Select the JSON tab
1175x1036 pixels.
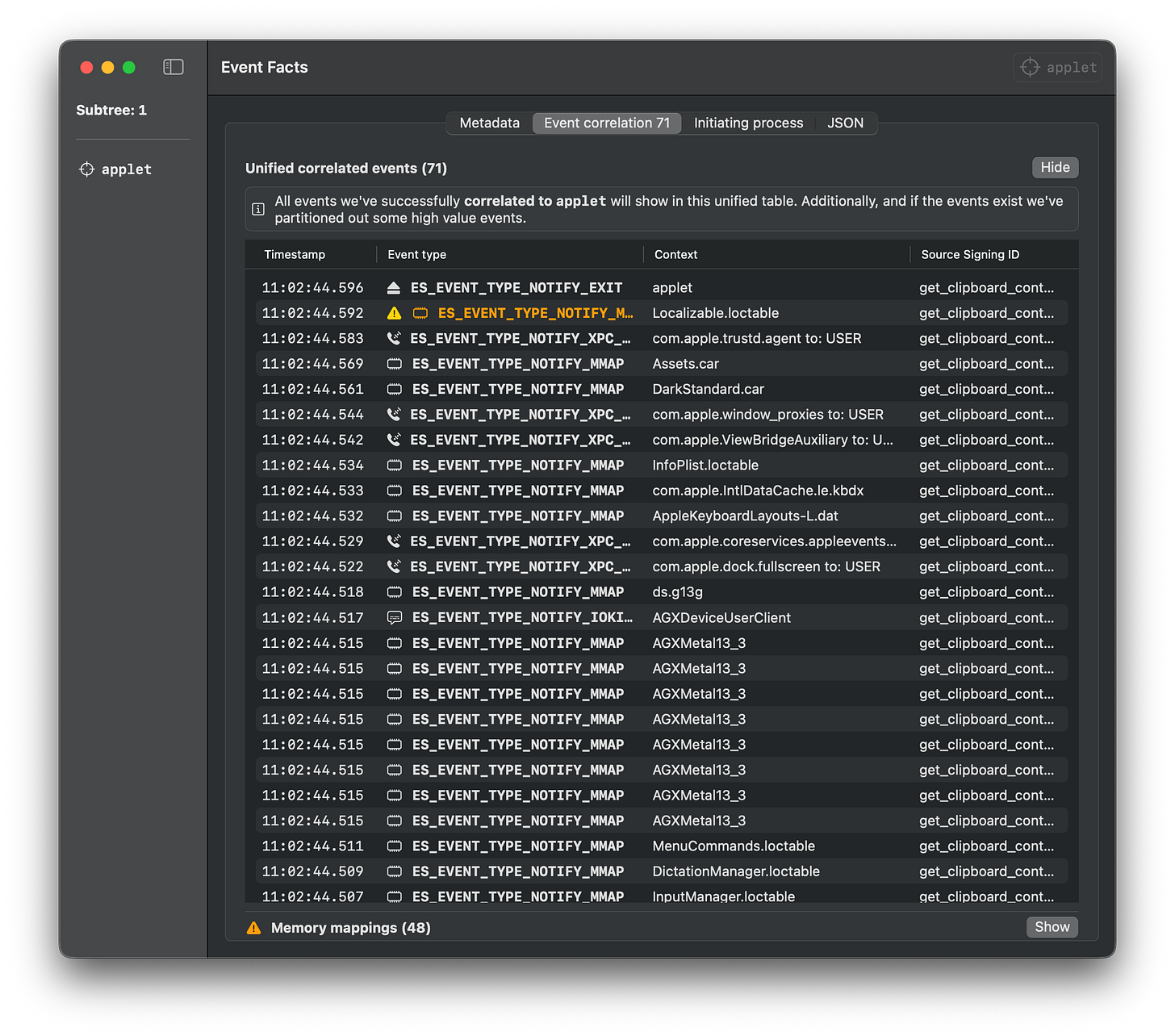(x=845, y=123)
